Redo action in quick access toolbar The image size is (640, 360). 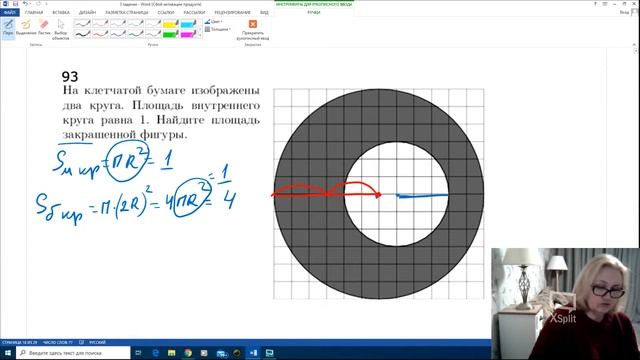click(38, 4)
